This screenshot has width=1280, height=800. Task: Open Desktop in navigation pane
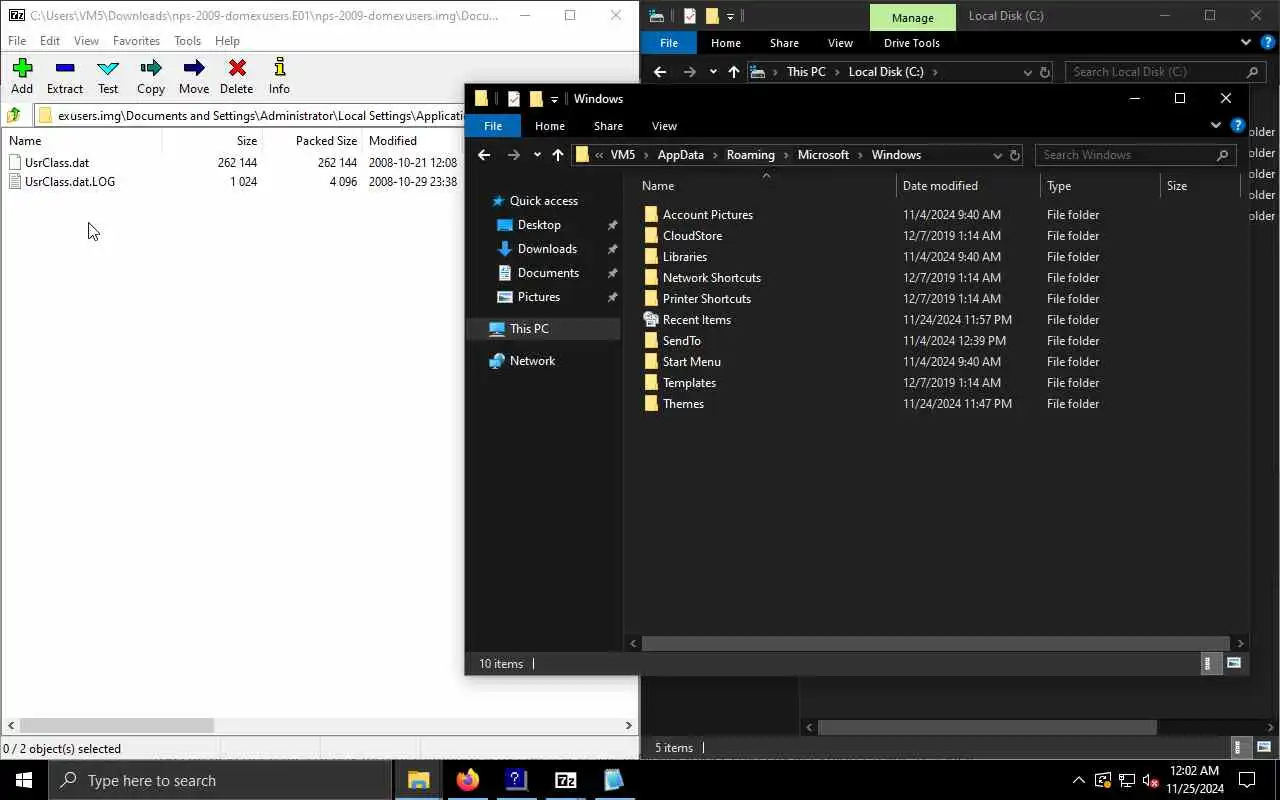coord(539,225)
